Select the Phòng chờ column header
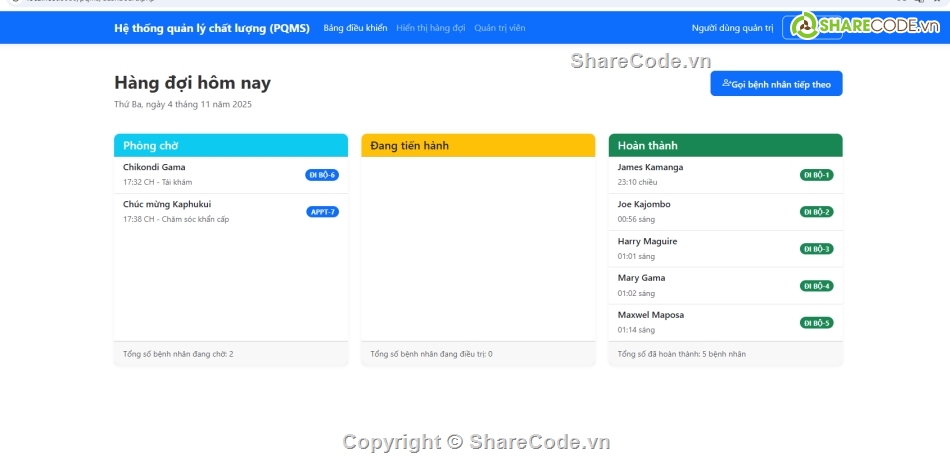Screen dimensions: 950x465 231,146
